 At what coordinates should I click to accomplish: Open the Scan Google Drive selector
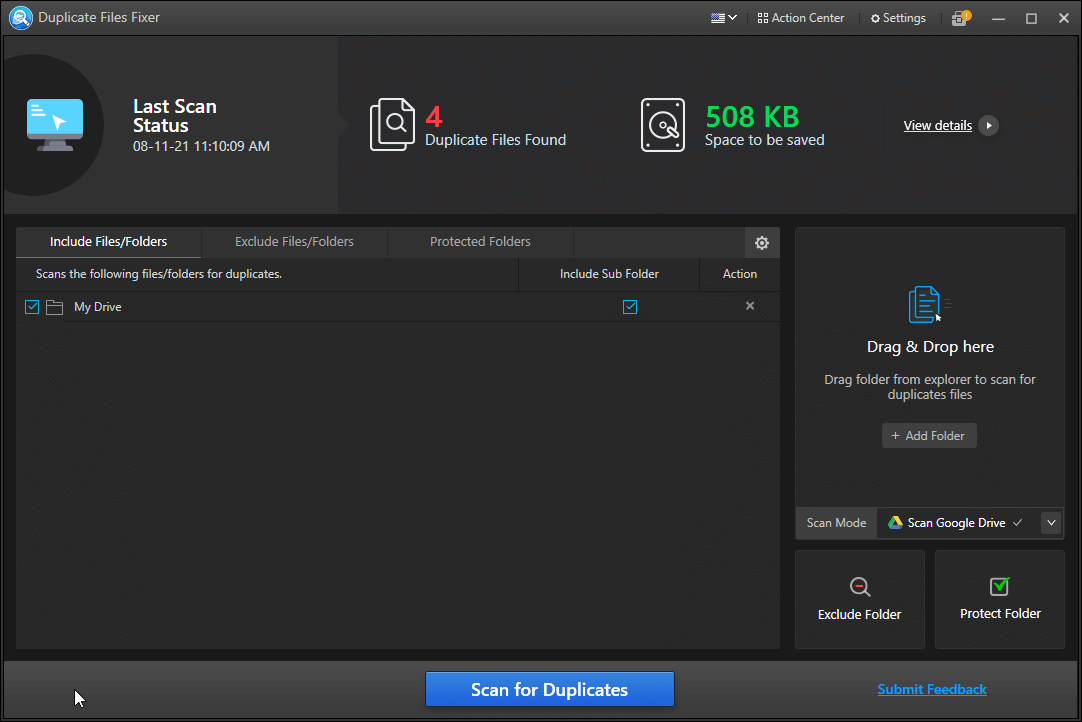955,522
